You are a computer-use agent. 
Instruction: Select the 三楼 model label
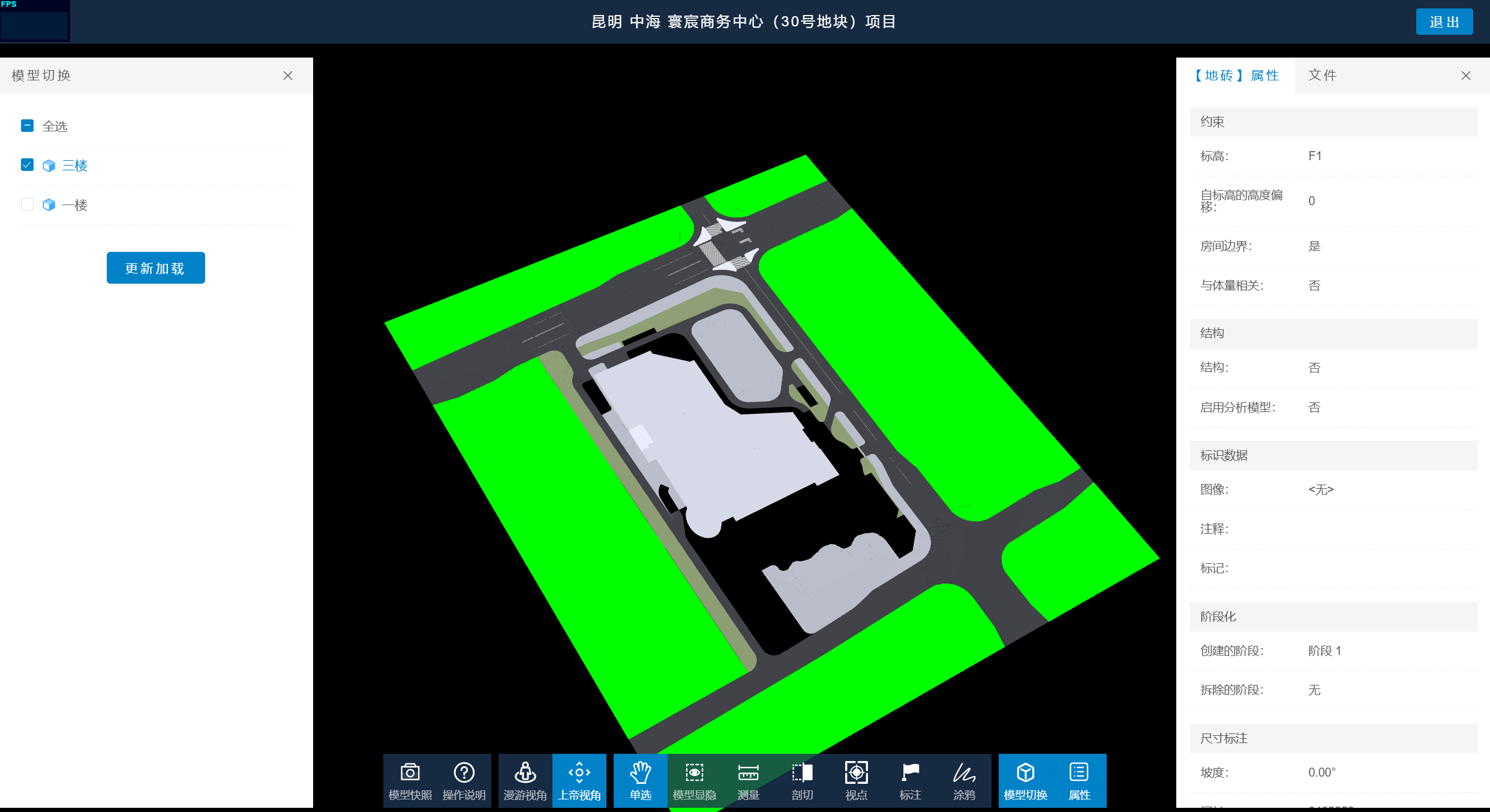pyautogui.click(x=75, y=166)
